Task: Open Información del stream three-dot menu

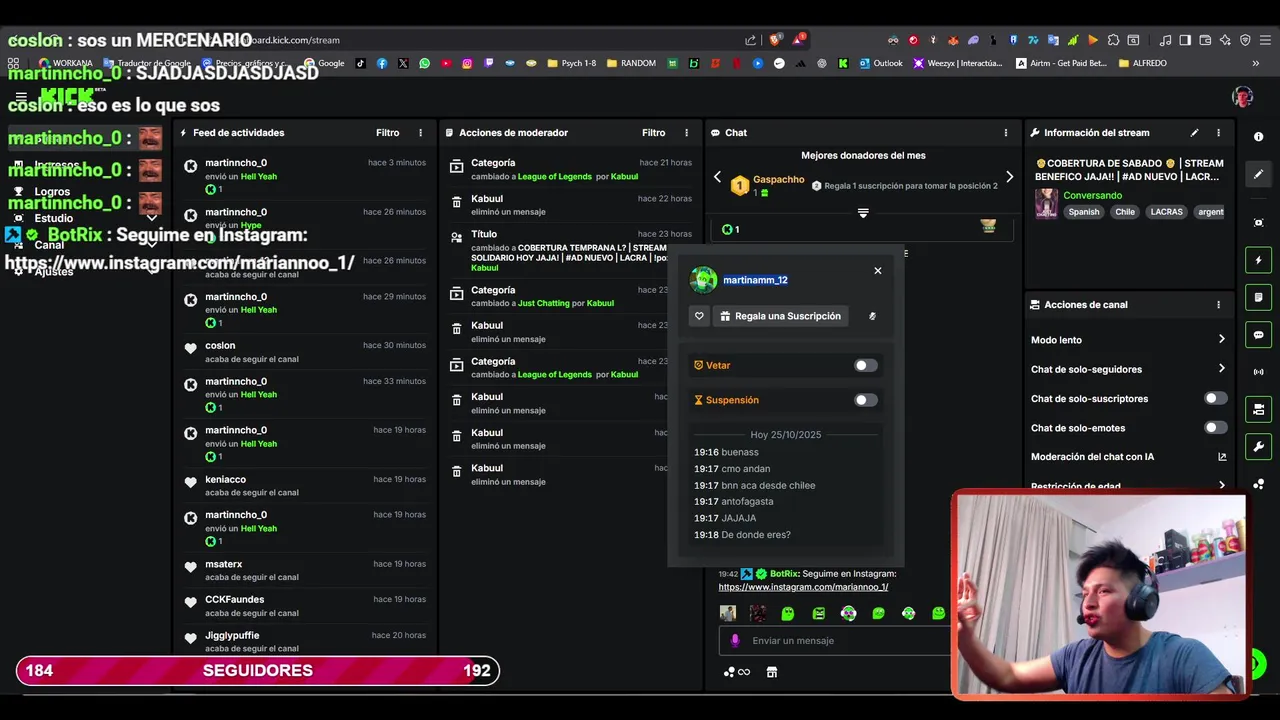Action: click(x=1218, y=133)
